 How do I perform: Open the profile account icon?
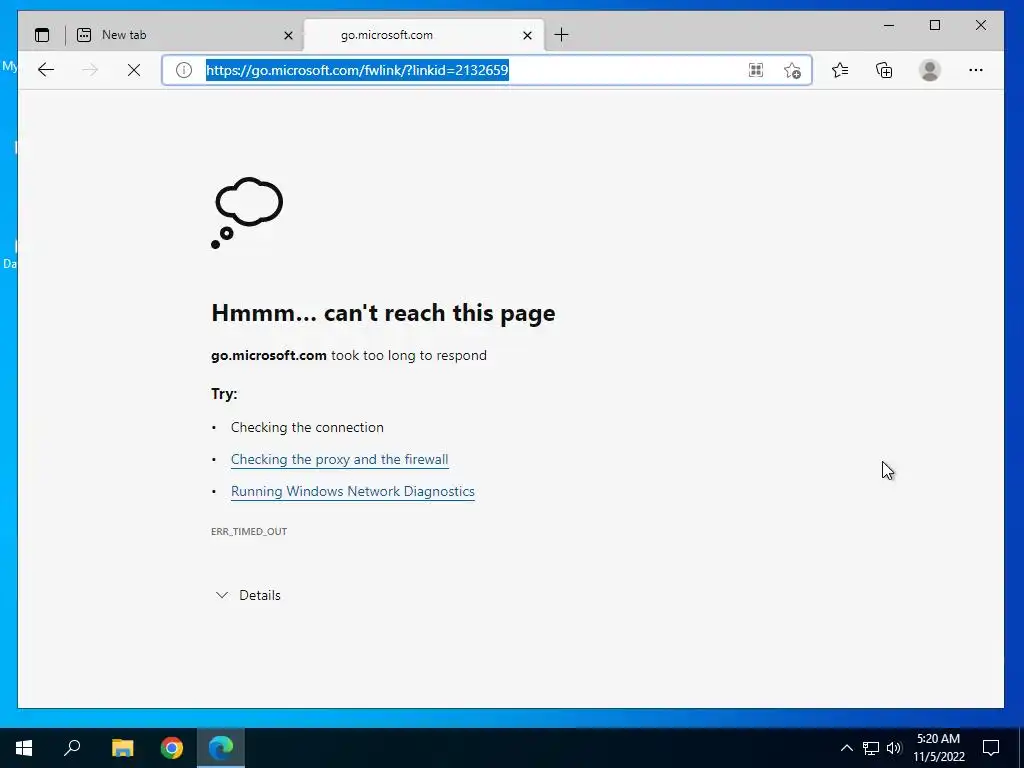[x=929, y=70]
